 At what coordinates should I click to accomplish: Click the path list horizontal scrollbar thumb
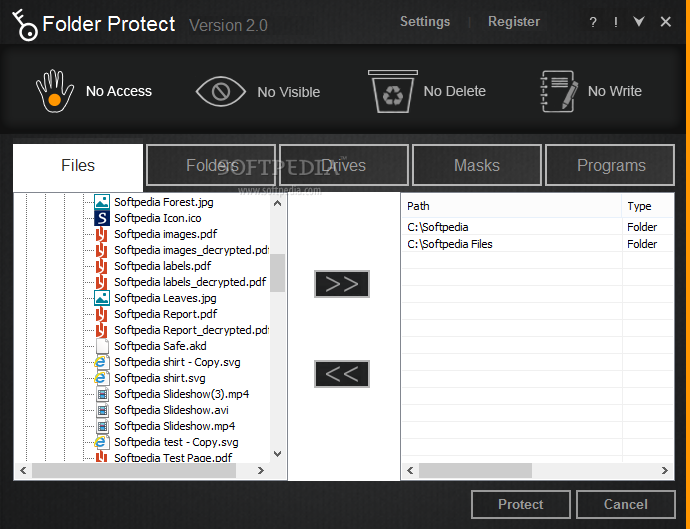pos(475,470)
